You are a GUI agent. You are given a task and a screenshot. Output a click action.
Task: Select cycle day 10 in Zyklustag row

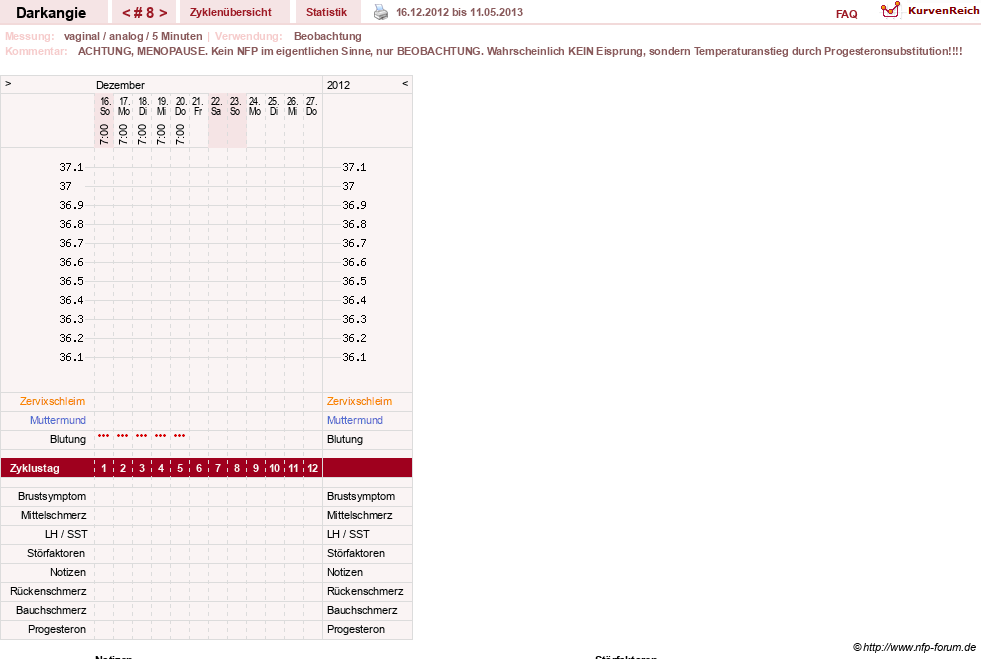click(x=275, y=468)
